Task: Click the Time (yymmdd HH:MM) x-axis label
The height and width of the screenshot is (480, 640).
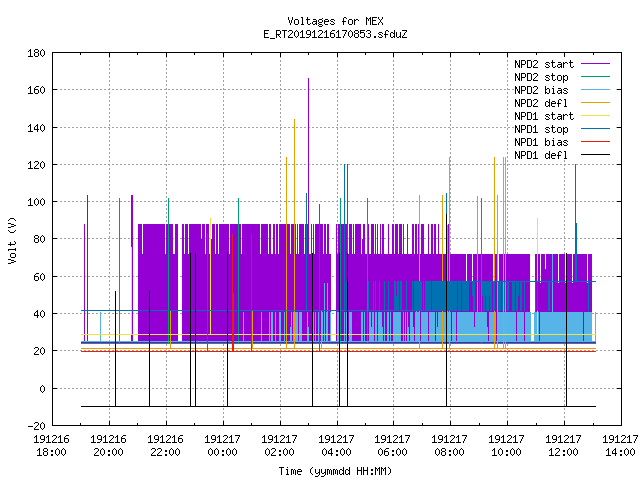Action: click(x=335, y=471)
